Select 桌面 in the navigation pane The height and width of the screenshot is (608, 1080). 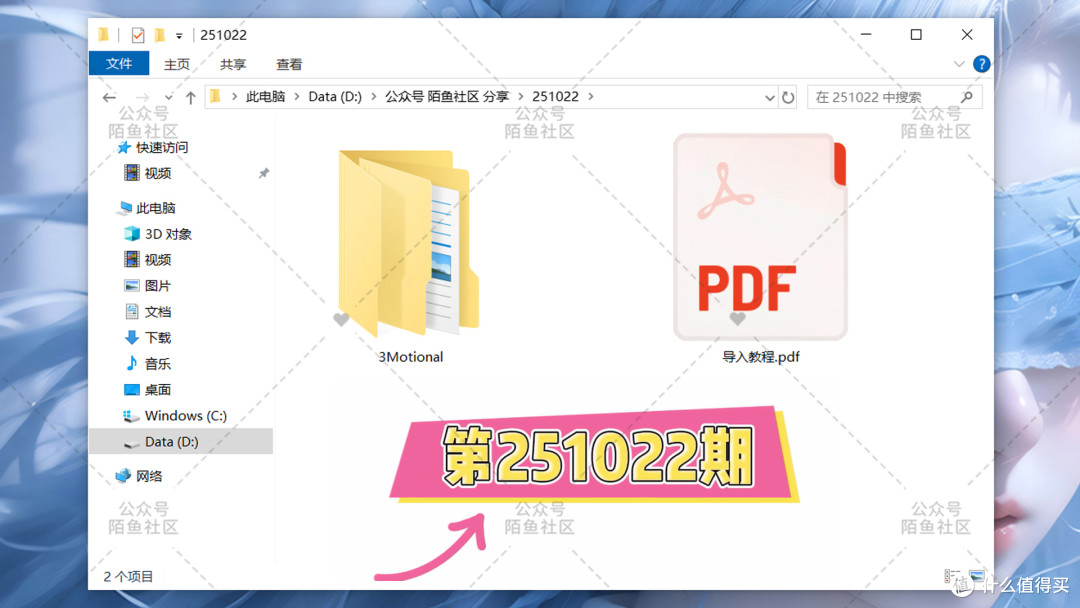point(157,390)
